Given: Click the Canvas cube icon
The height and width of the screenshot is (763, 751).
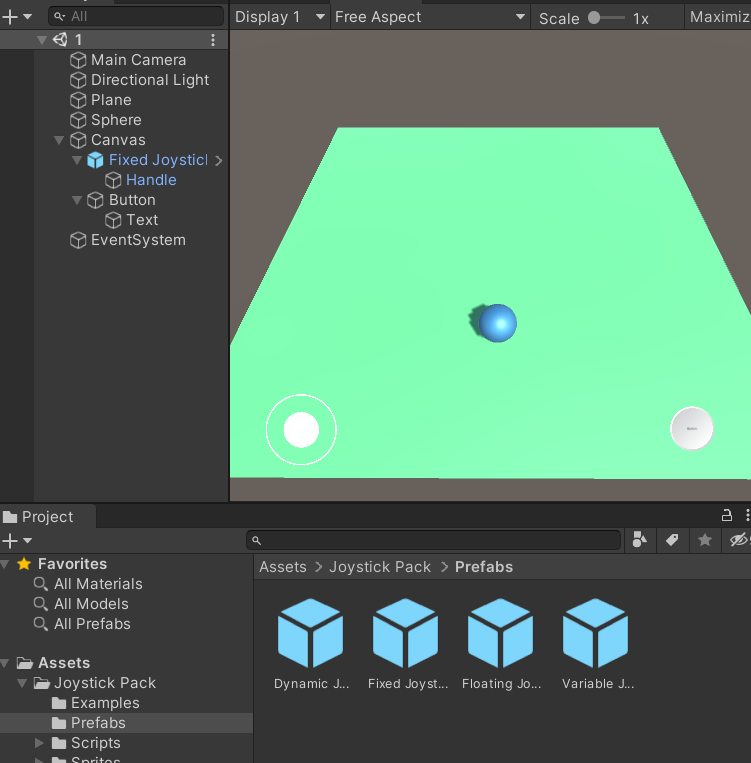Looking at the screenshot, I should (x=78, y=140).
